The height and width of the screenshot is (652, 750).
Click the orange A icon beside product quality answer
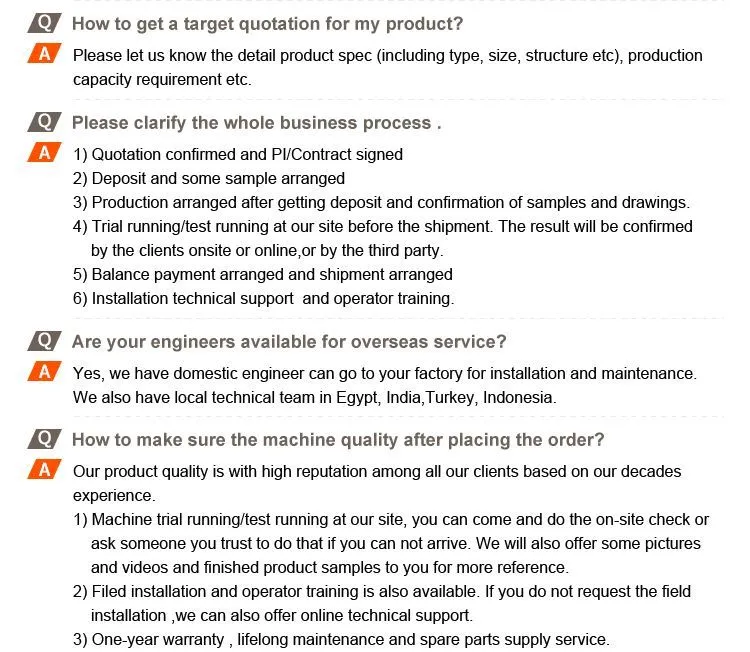point(44,470)
